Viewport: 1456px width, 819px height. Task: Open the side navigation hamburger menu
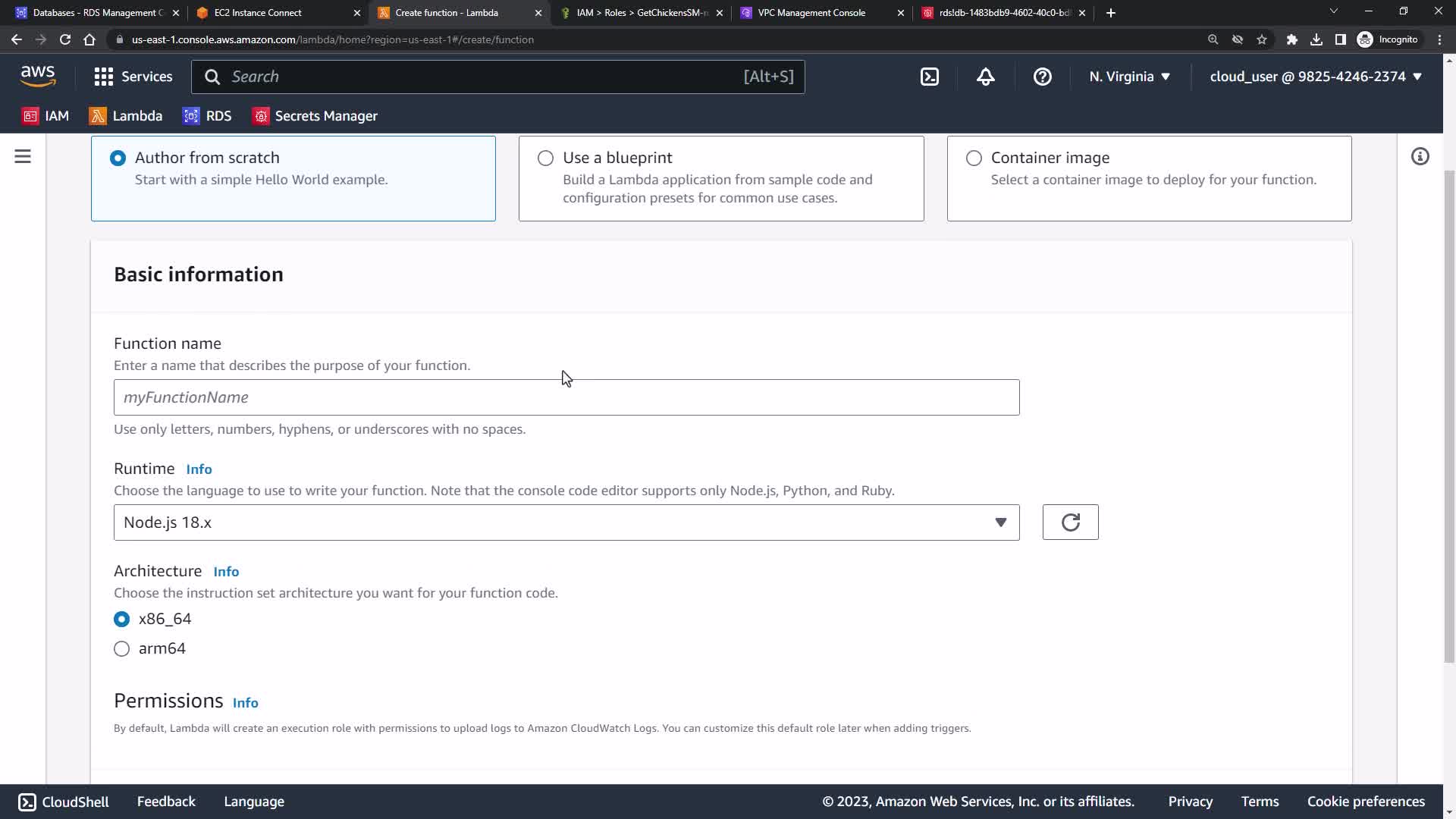coord(23,157)
